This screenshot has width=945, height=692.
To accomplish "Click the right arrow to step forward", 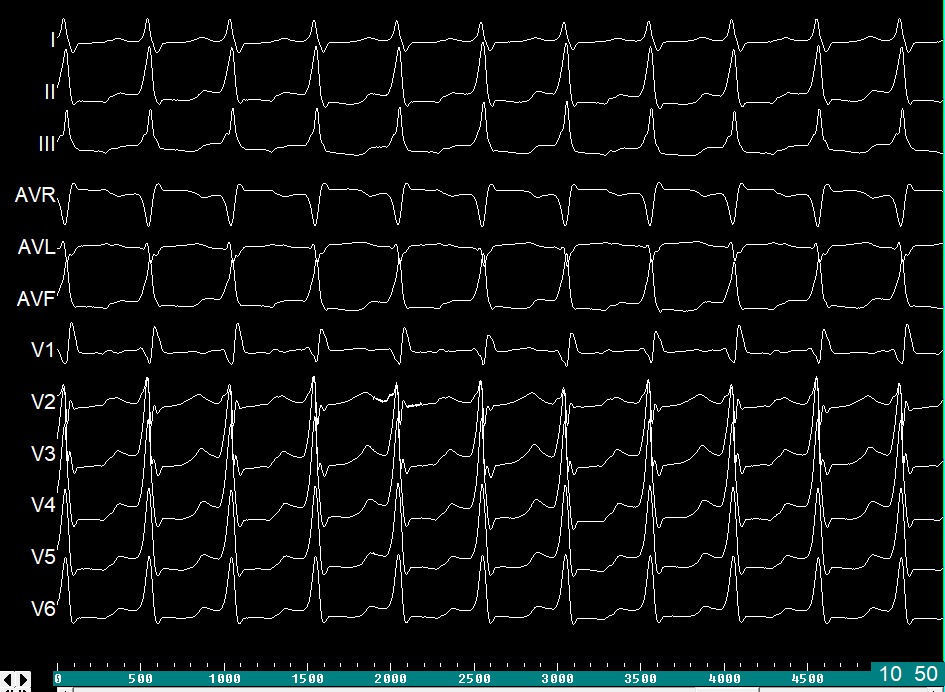I will pyautogui.click(x=23, y=680).
